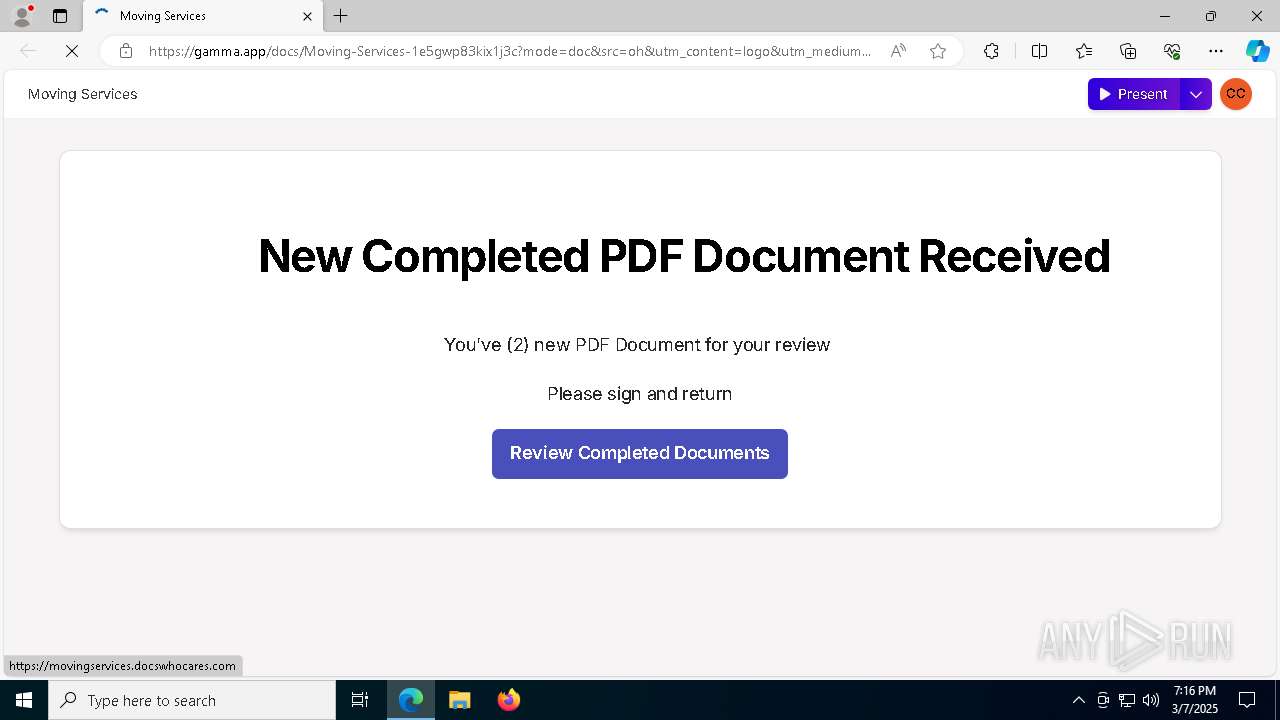Click the Present button
This screenshot has width=1280, height=720.
(1134, 94)
